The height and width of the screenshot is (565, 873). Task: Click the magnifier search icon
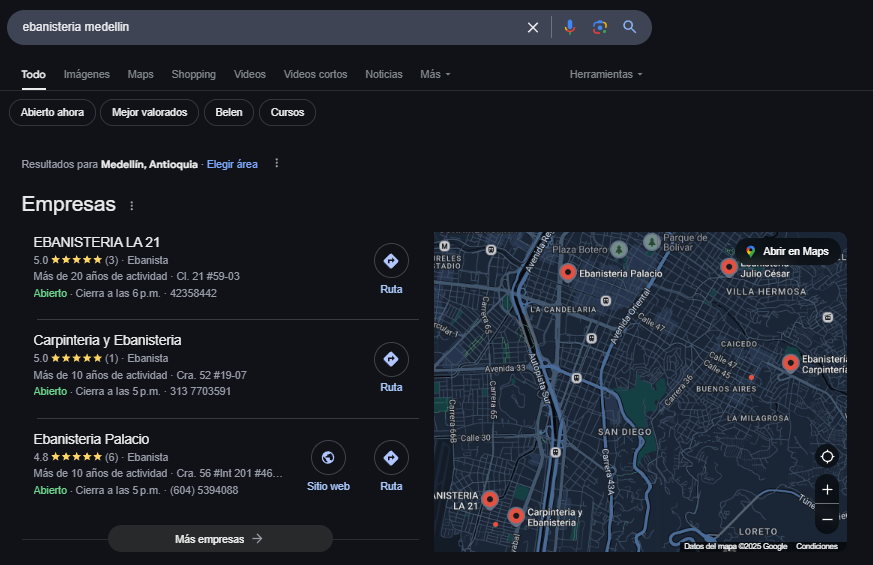tap(630, 27)
